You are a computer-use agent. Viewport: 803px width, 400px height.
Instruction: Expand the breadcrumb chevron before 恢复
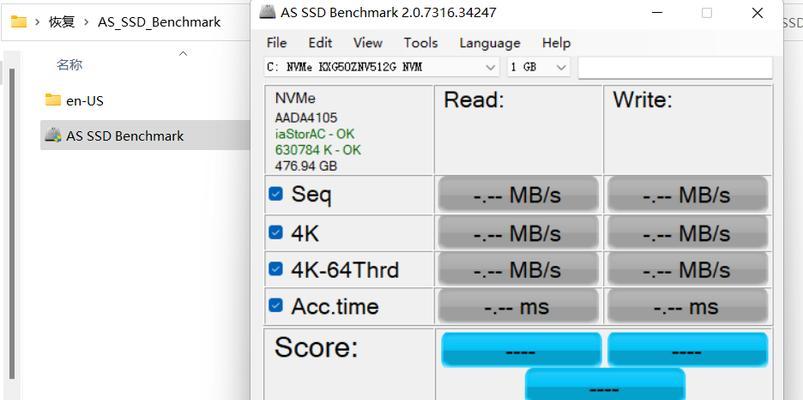tap(37, 22)
